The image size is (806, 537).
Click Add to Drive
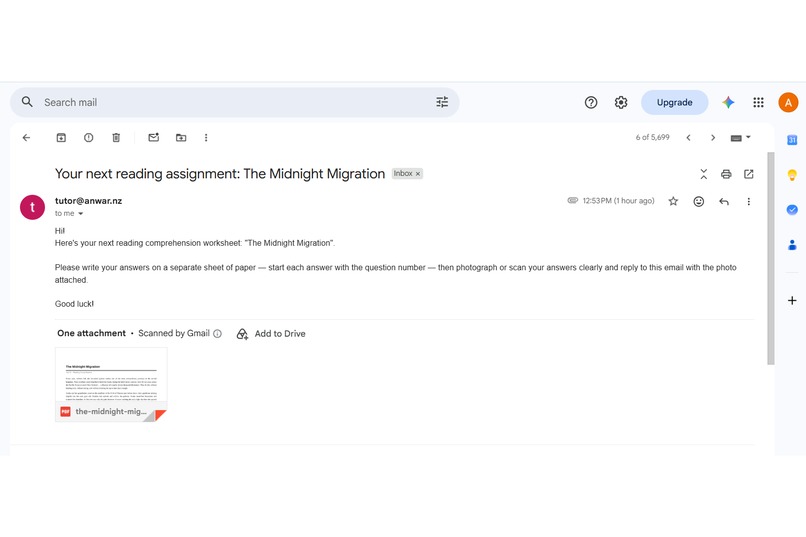(271, 334)
